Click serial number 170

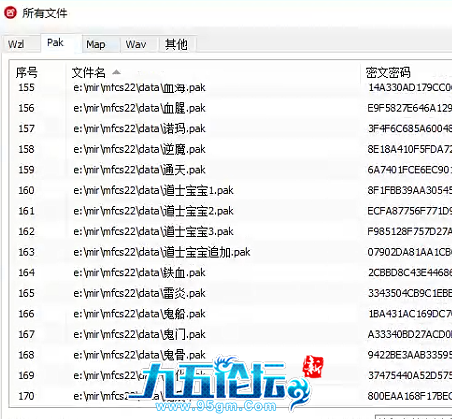pos(26,396)
